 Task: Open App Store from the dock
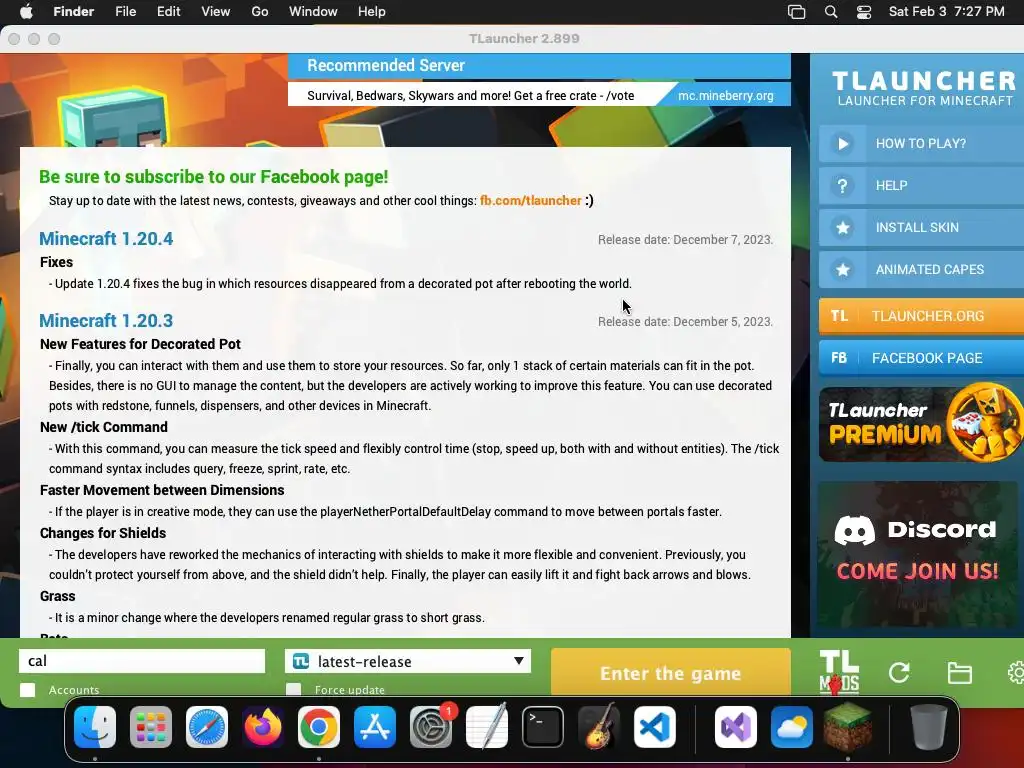[x=375, y=727]
